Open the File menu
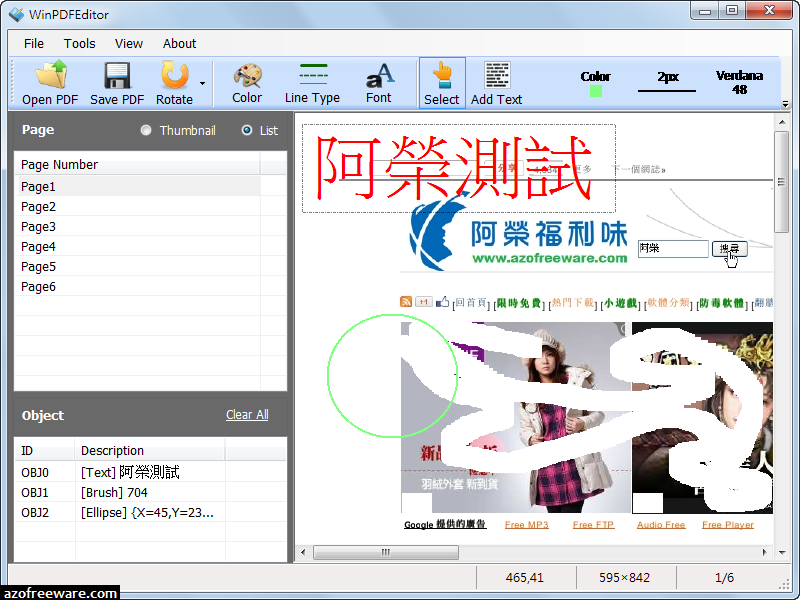The width and height of the screenshot is (800, 600). (34, 44)
